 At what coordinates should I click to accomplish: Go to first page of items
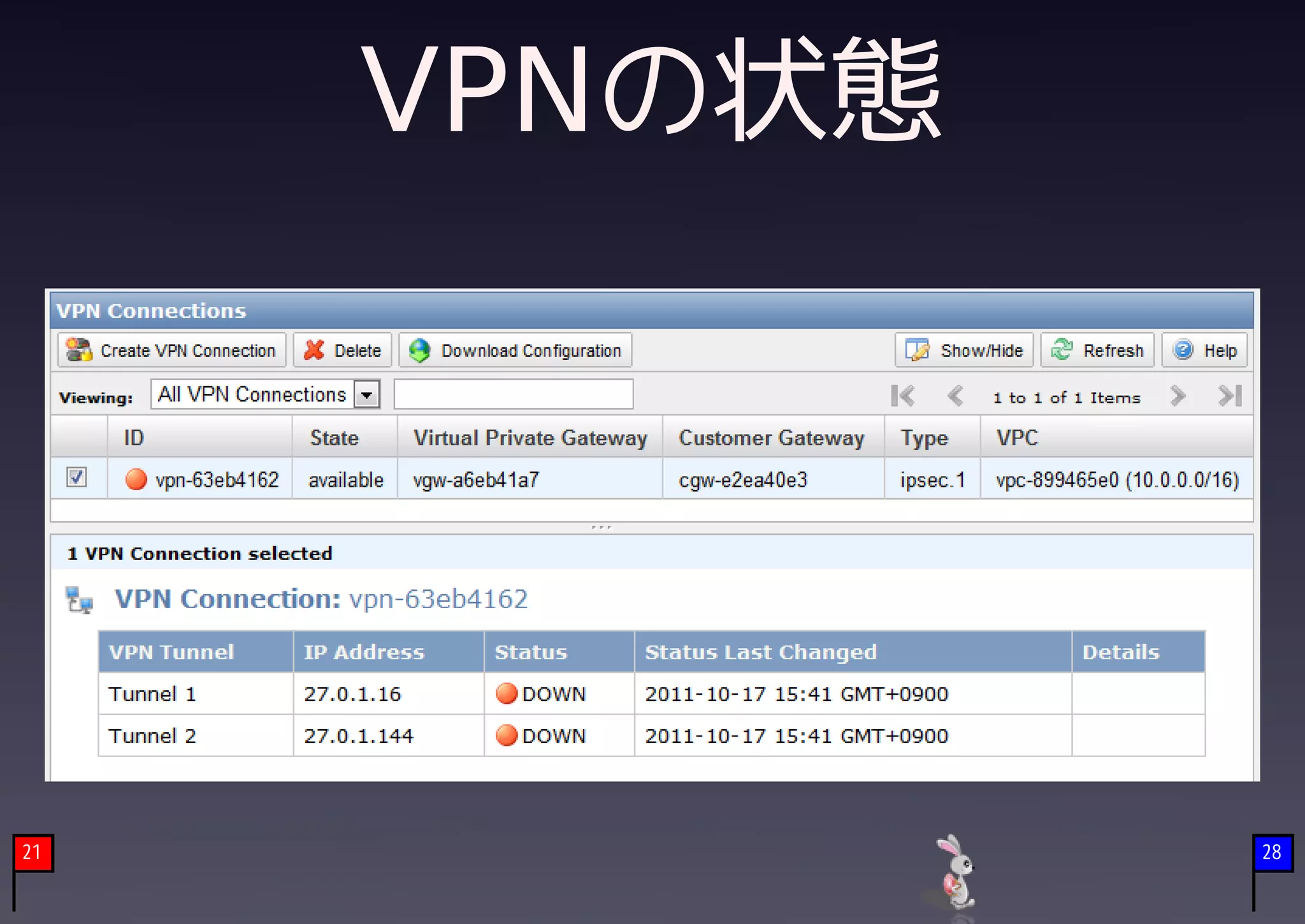coord(903,396)
